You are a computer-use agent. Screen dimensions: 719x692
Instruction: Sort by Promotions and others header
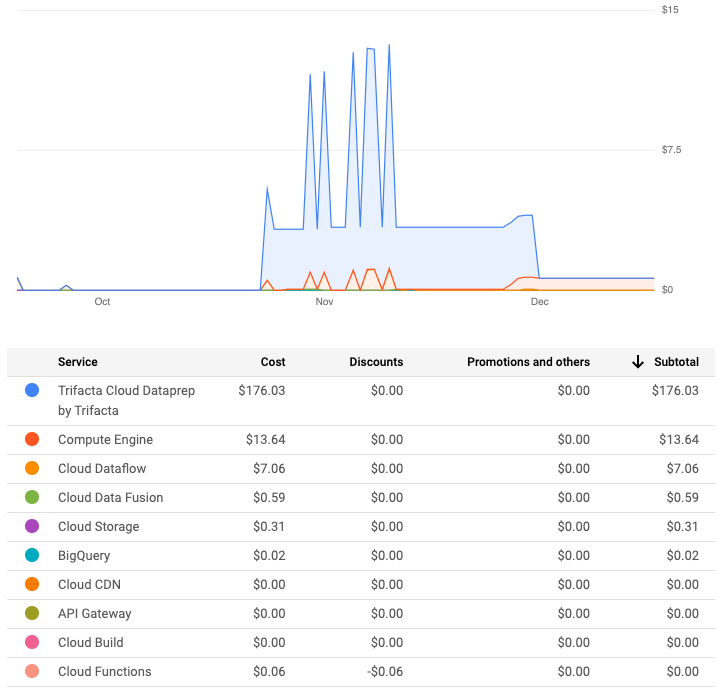[x=528, y=362]
